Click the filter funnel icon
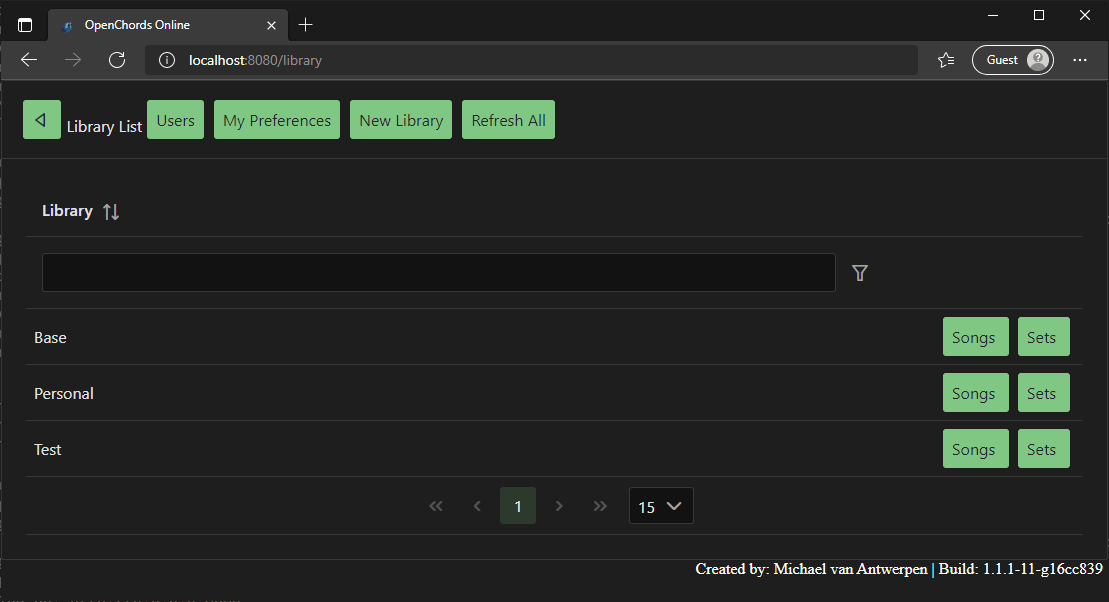 point(859,272)
